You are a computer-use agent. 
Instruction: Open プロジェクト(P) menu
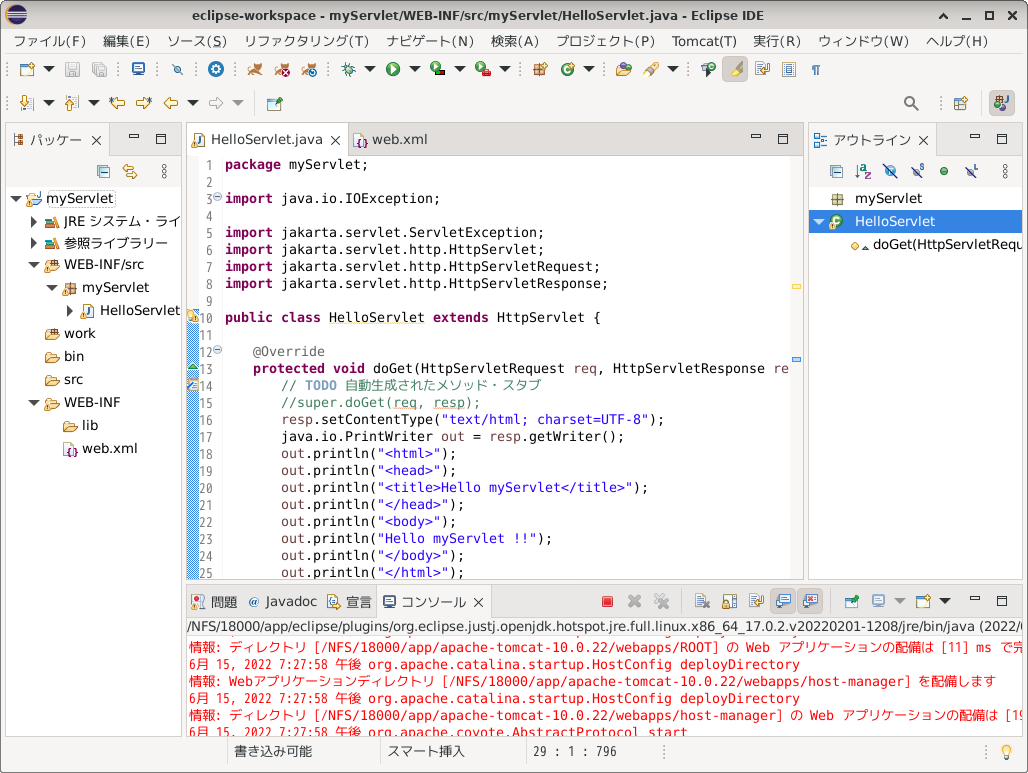(605, 41)
